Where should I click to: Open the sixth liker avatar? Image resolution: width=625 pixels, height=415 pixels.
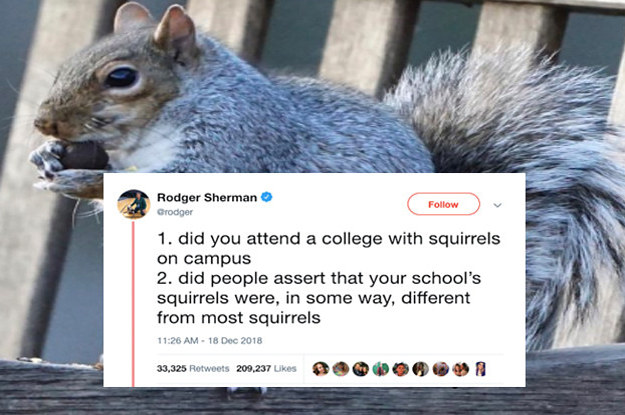point(421,369)
